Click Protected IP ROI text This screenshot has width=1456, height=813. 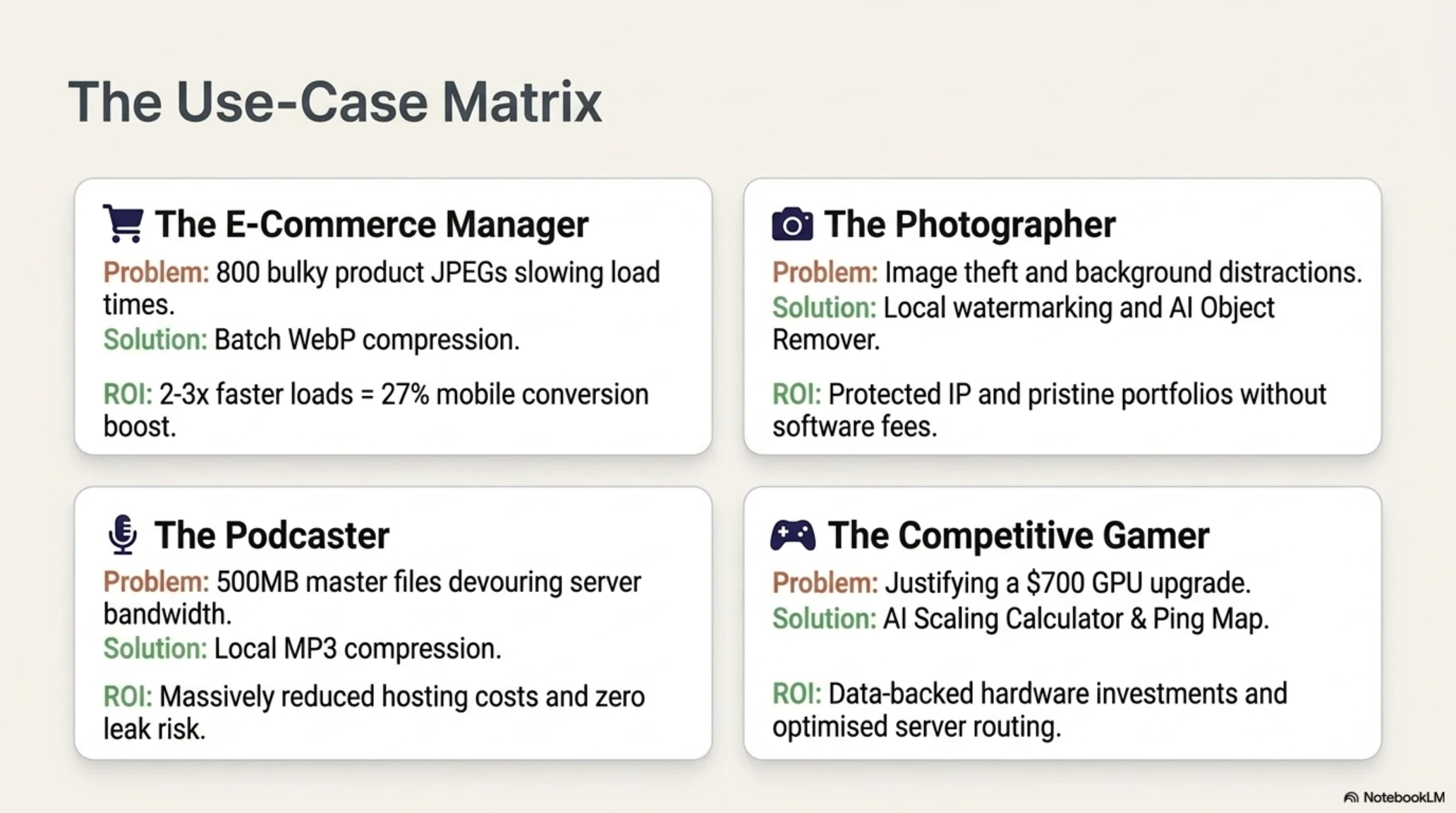click(x=1050, y=410)
